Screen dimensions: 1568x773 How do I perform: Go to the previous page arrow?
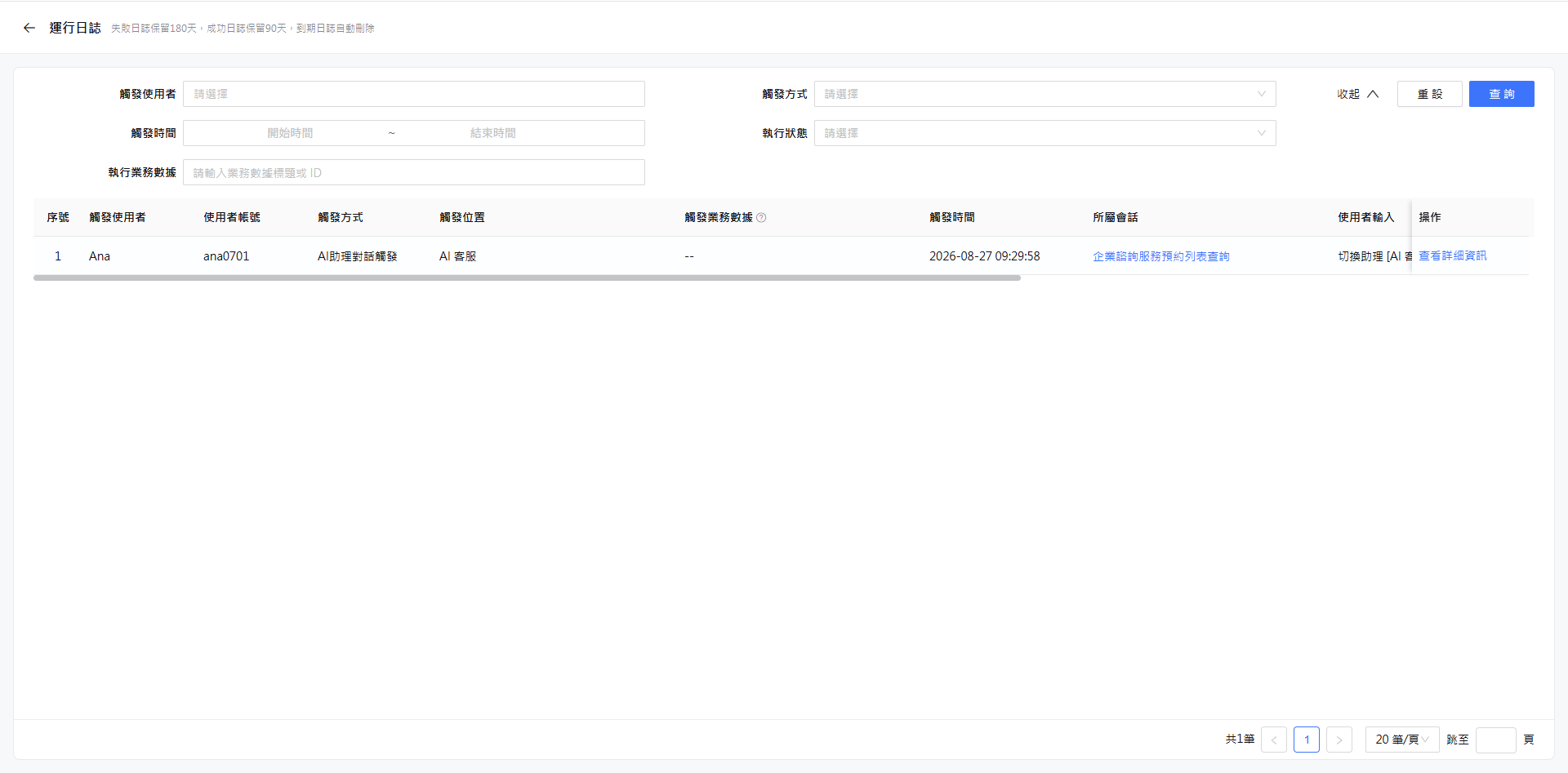point(1274,740)
